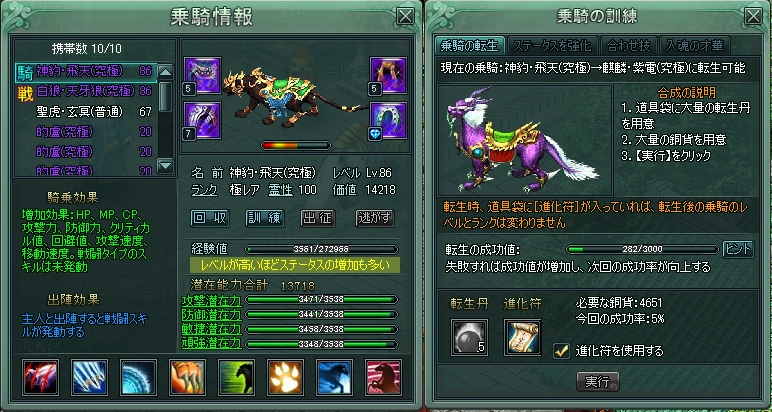The width and height of the screenshot is (772, 412).
Task: Open the 入魂の才華 tab
Action: tap(695, 46)
